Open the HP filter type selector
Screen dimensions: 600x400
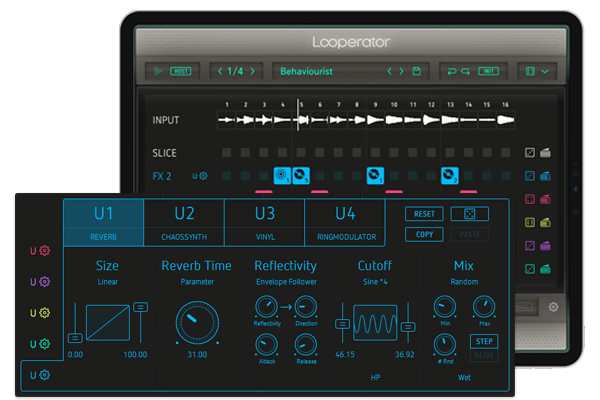coord(375,377)
